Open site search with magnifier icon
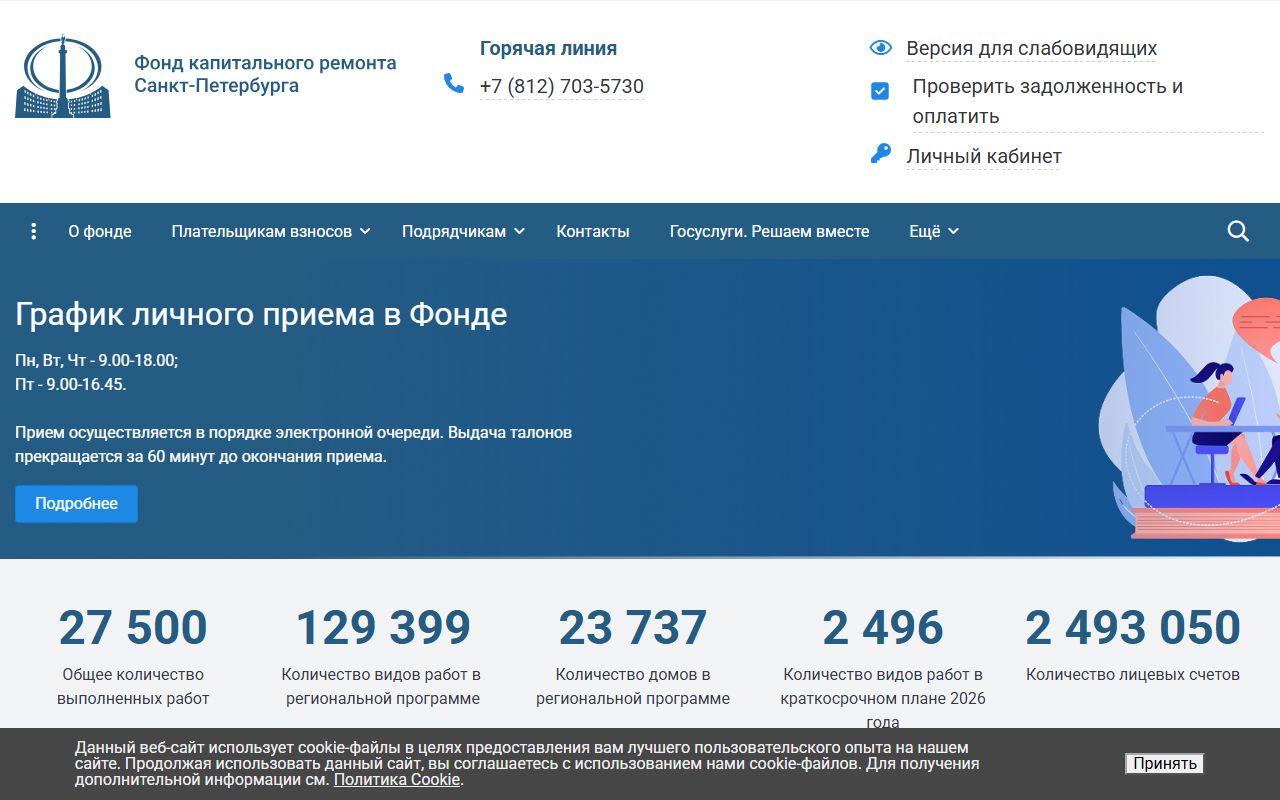This screenshot has height=800, width=1280. point(1238,231)
